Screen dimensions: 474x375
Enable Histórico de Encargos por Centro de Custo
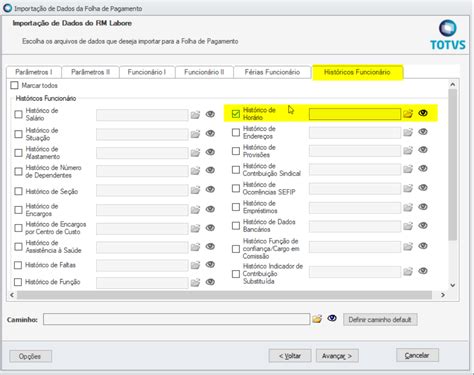pyautogui.click(x=18, y=228)
